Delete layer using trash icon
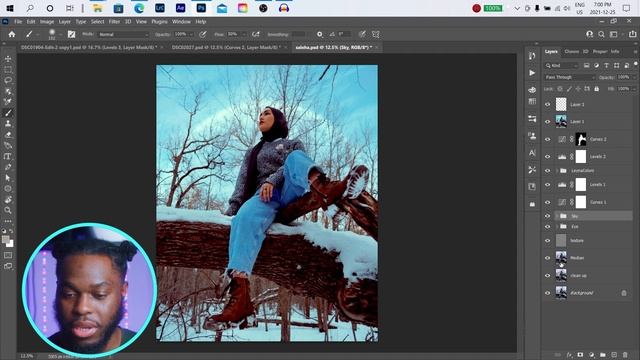Screen dimensions: 640x360 click(x=625, y=355)
